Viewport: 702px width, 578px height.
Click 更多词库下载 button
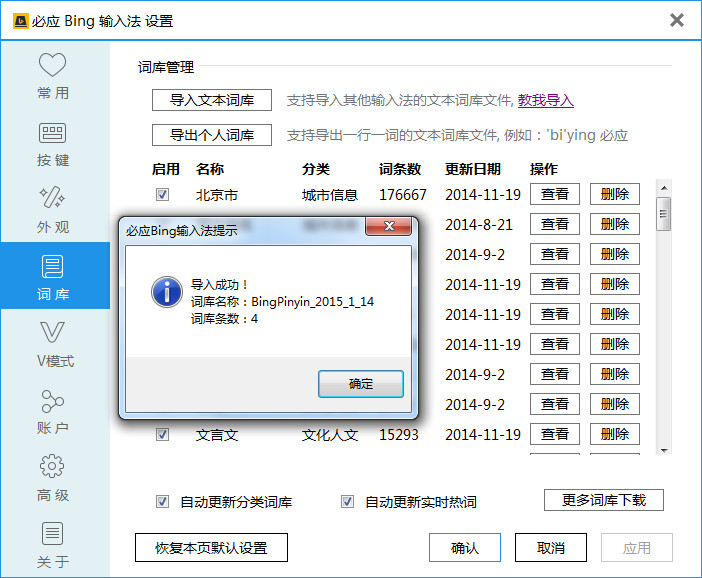pyautogui.click(x=604, y=500)
